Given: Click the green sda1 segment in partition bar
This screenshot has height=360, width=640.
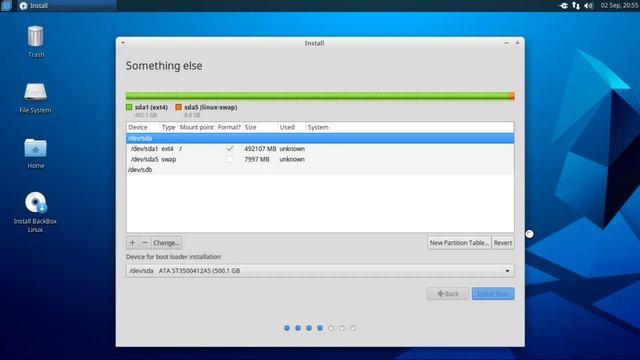Looking at the screenshot, I should coord(317,96).
